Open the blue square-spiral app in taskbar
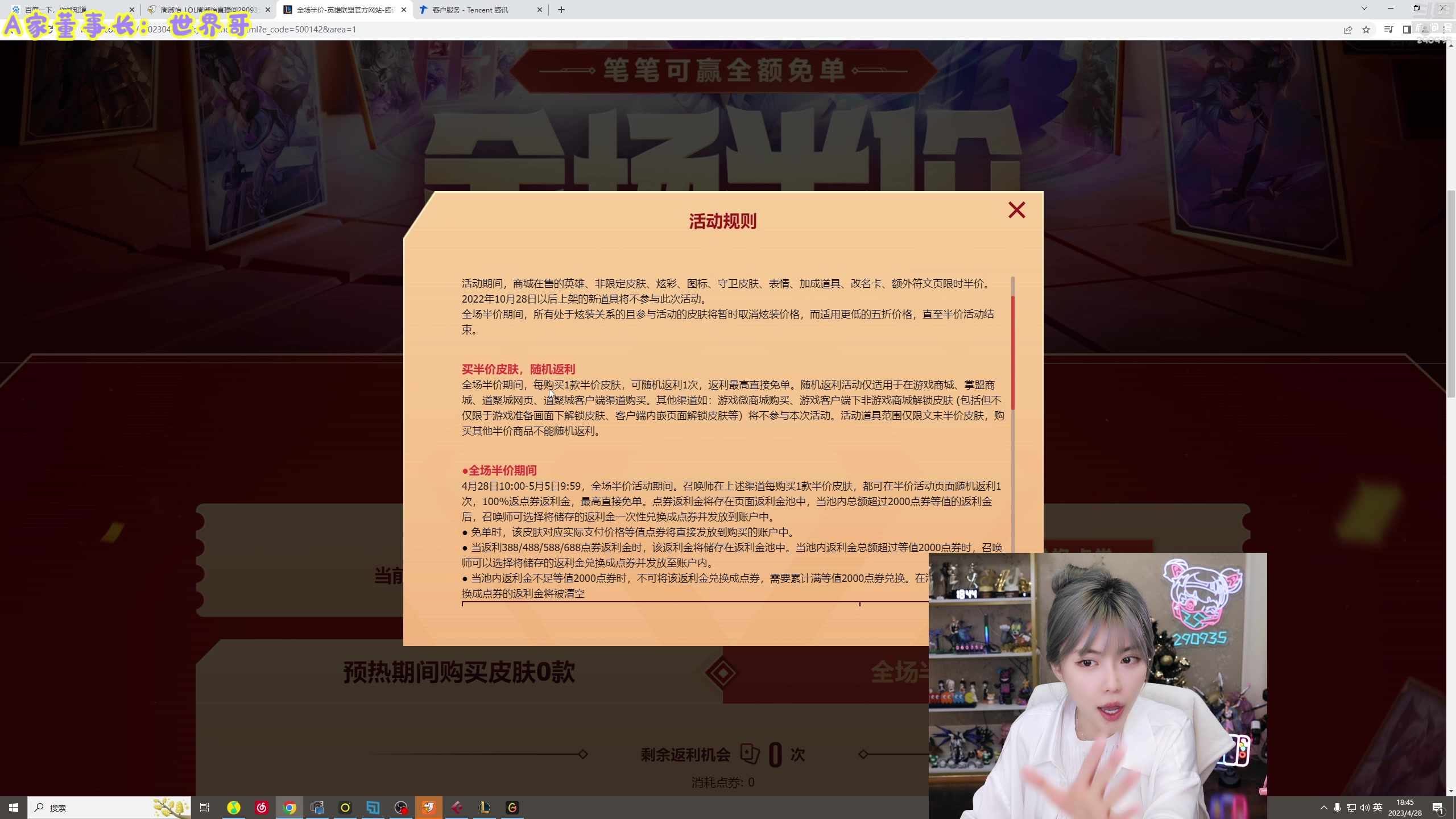 tap(373, 808)
